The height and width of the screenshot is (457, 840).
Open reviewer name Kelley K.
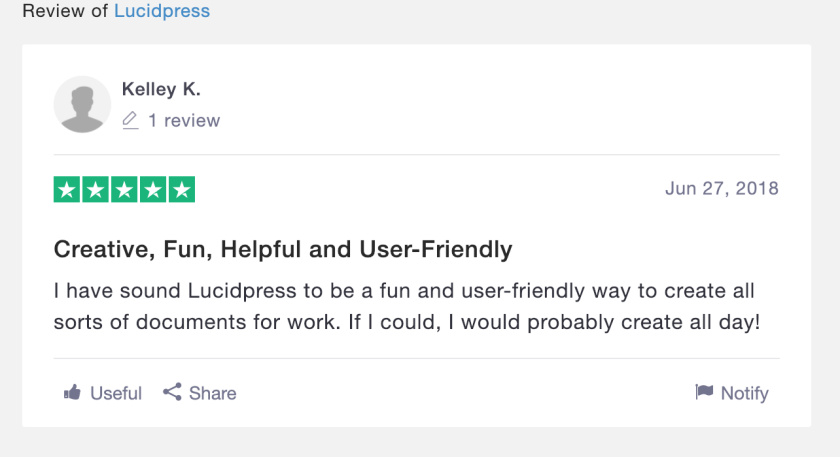tap(161, 90)
